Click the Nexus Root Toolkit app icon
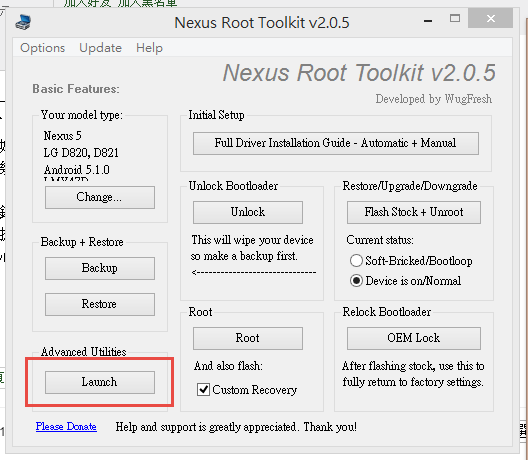This screenshot has height=460, width=528. coord(23,22)
